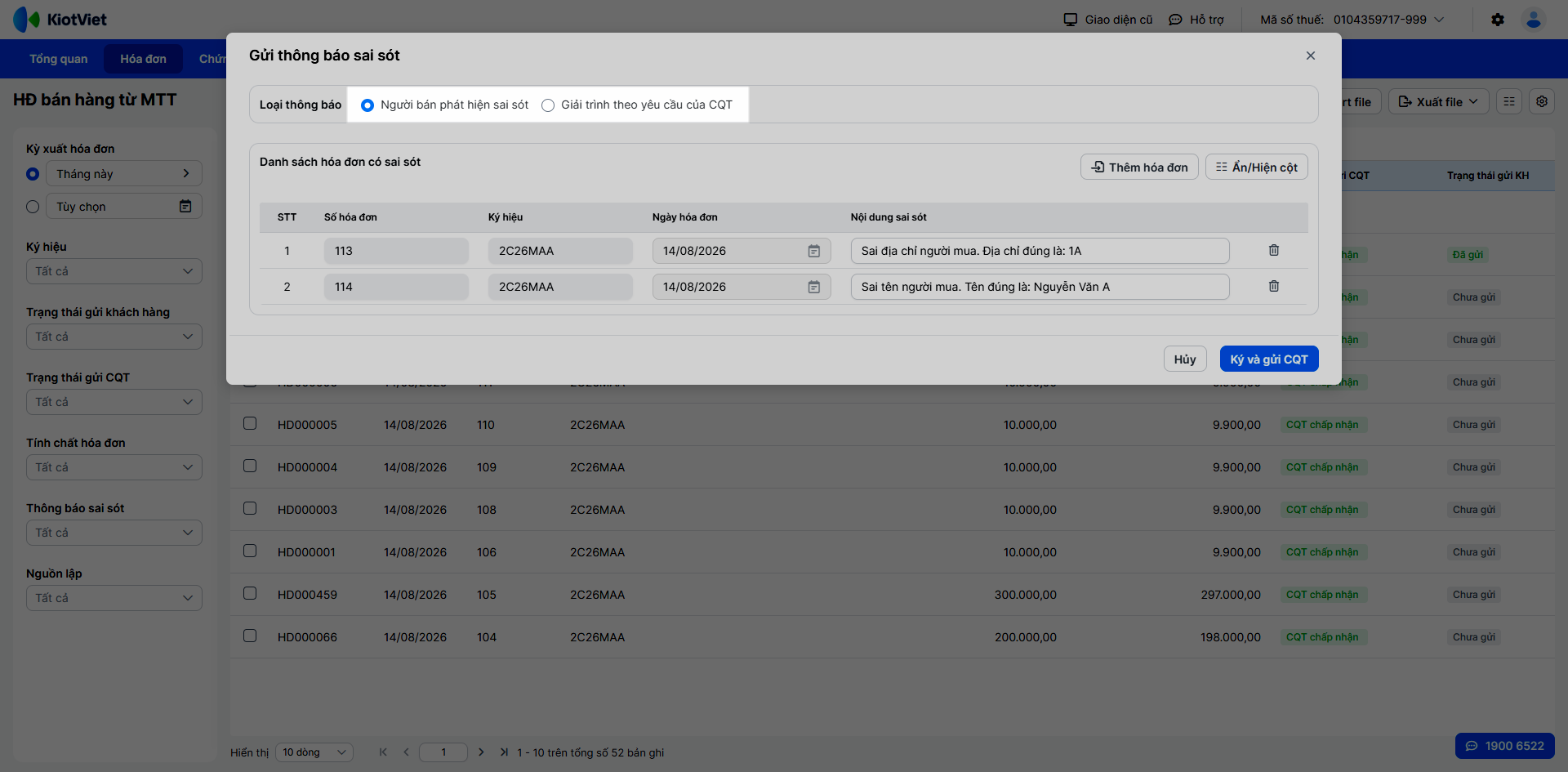Click invoice code HD000066
Image resolution: width=1568 pixels, height=772 pixels.
click(x=307, y=637)
